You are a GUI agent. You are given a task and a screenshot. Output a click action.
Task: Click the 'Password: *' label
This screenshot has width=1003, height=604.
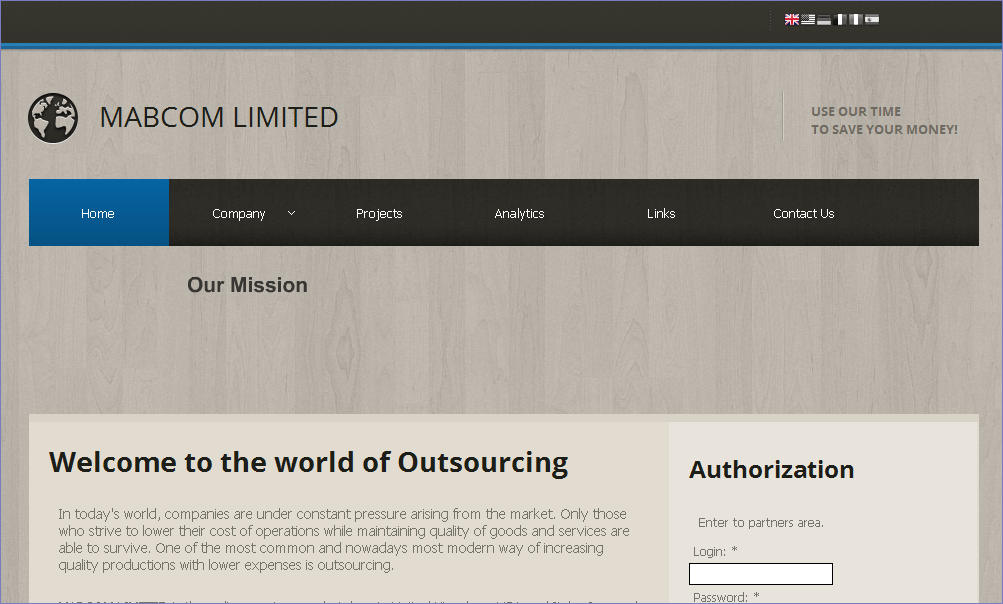(726, 597)
